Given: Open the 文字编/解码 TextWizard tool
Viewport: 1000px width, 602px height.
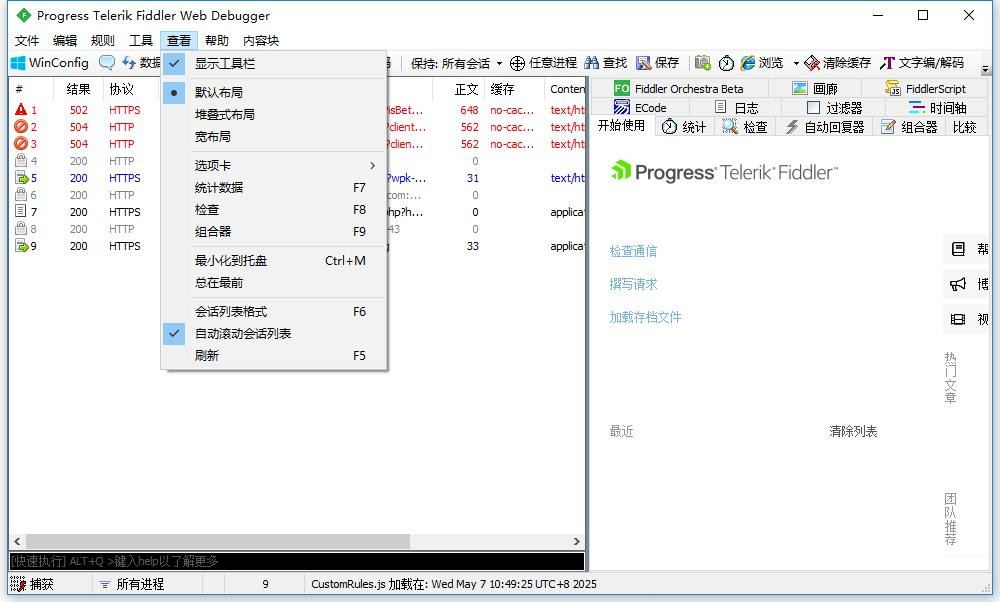Looking at the screenshot, I should 922,62.
